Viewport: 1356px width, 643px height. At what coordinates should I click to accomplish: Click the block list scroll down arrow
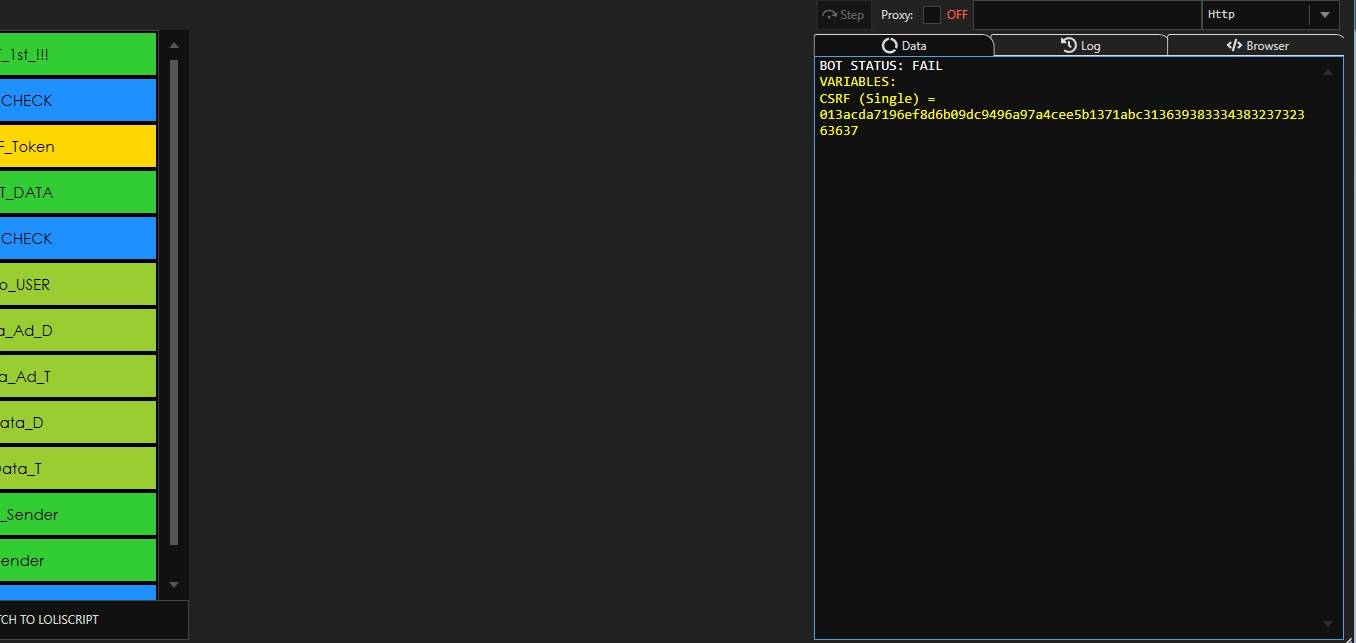(x=174, y=584)
